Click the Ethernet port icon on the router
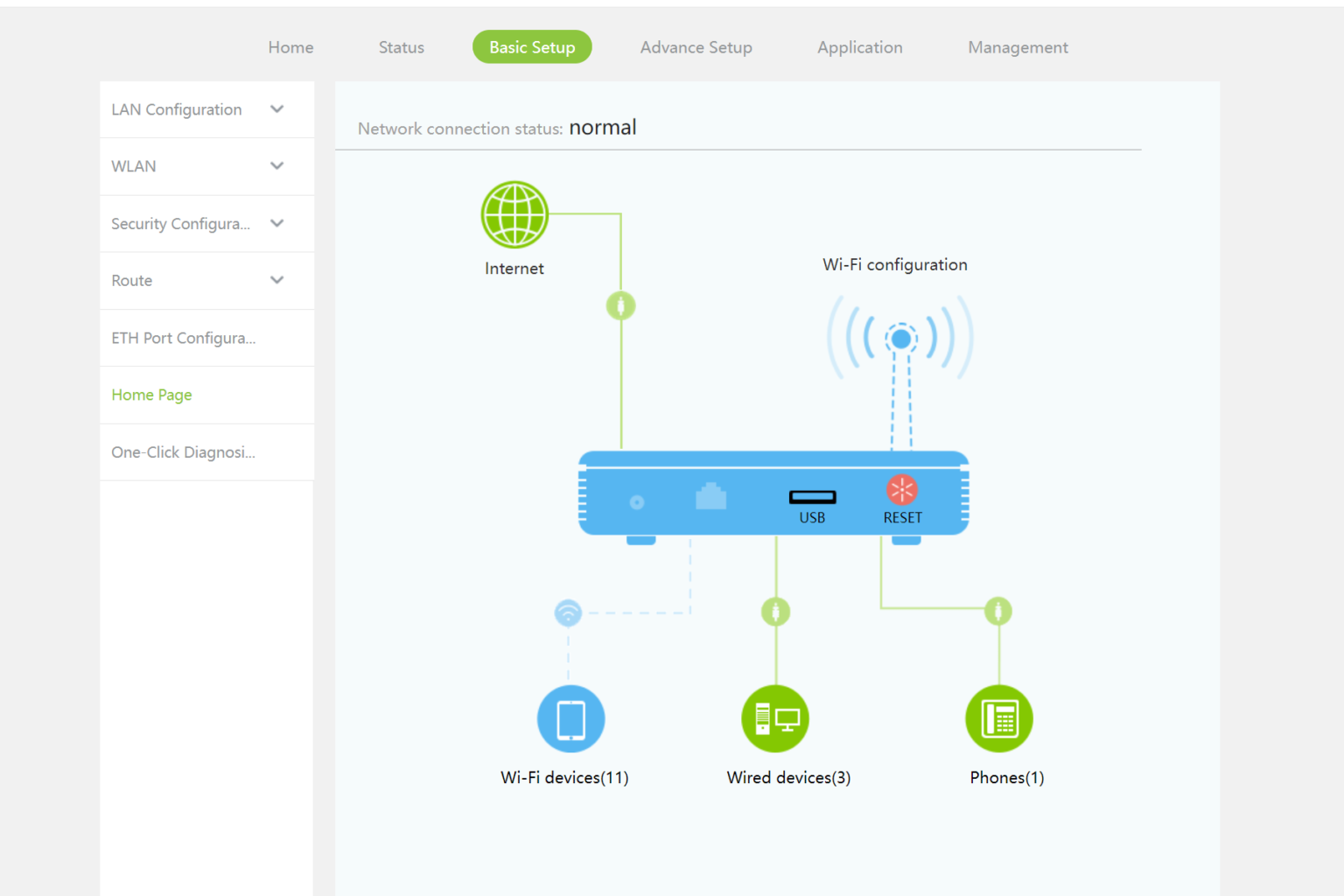The height and width of the screenshot is (896, 1344). point(711,497)
